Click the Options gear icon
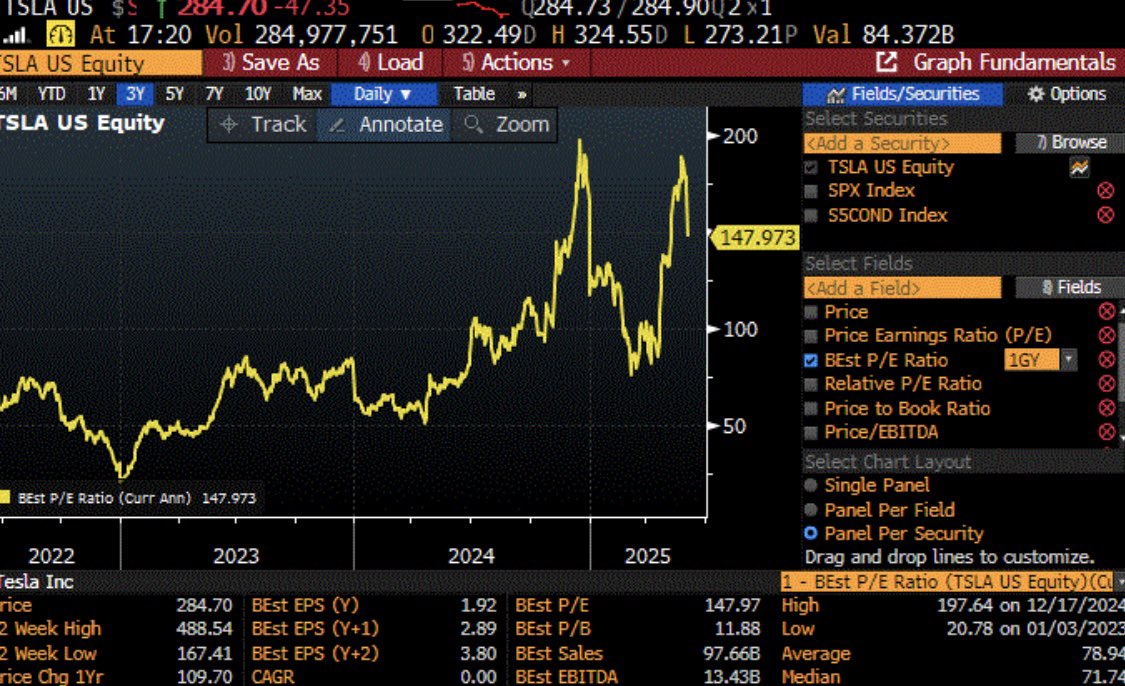The width and height of the screenshot is (1125, 686). click(1035, 94)
